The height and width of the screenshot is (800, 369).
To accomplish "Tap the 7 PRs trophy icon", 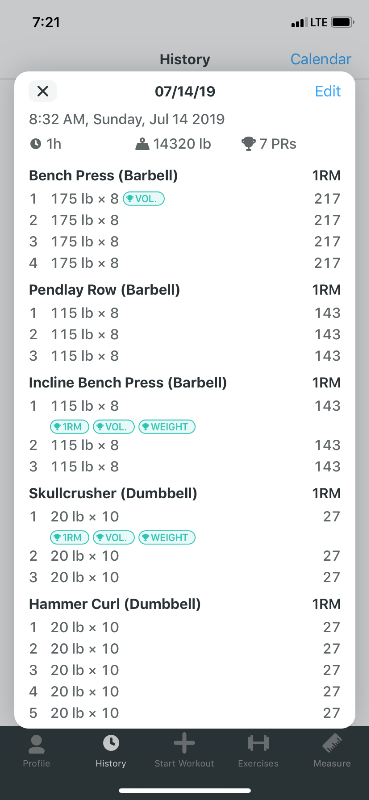I will [x=248, y=144].
